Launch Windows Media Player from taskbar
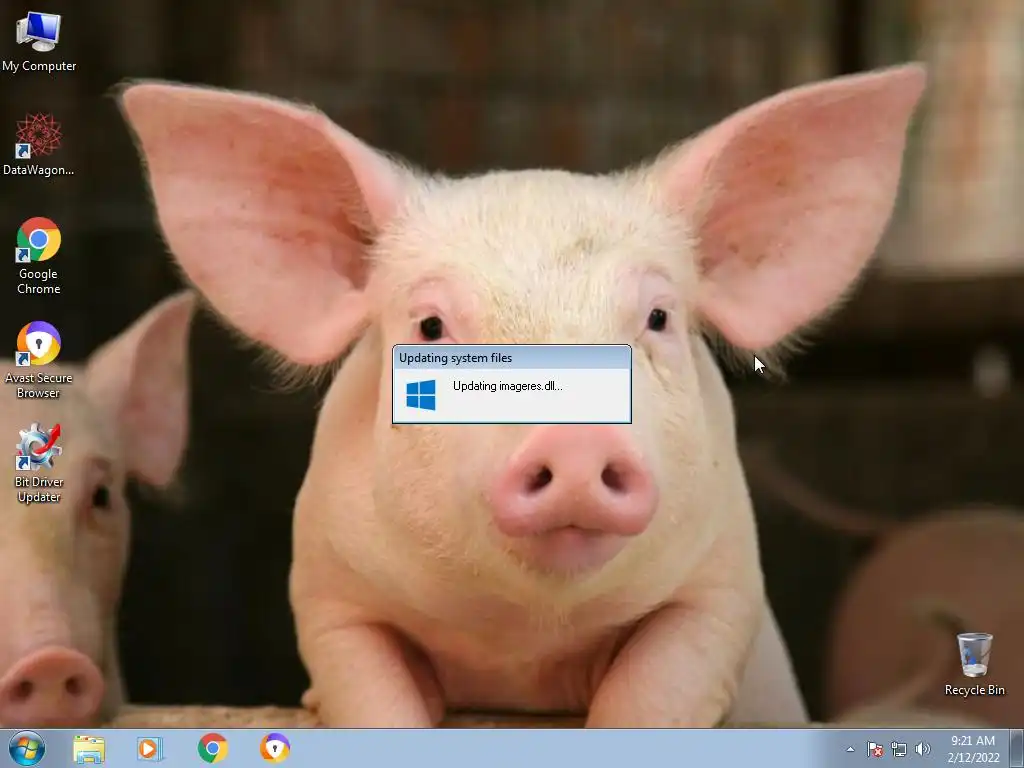1024x768 pixels. [x=150, y=748]
